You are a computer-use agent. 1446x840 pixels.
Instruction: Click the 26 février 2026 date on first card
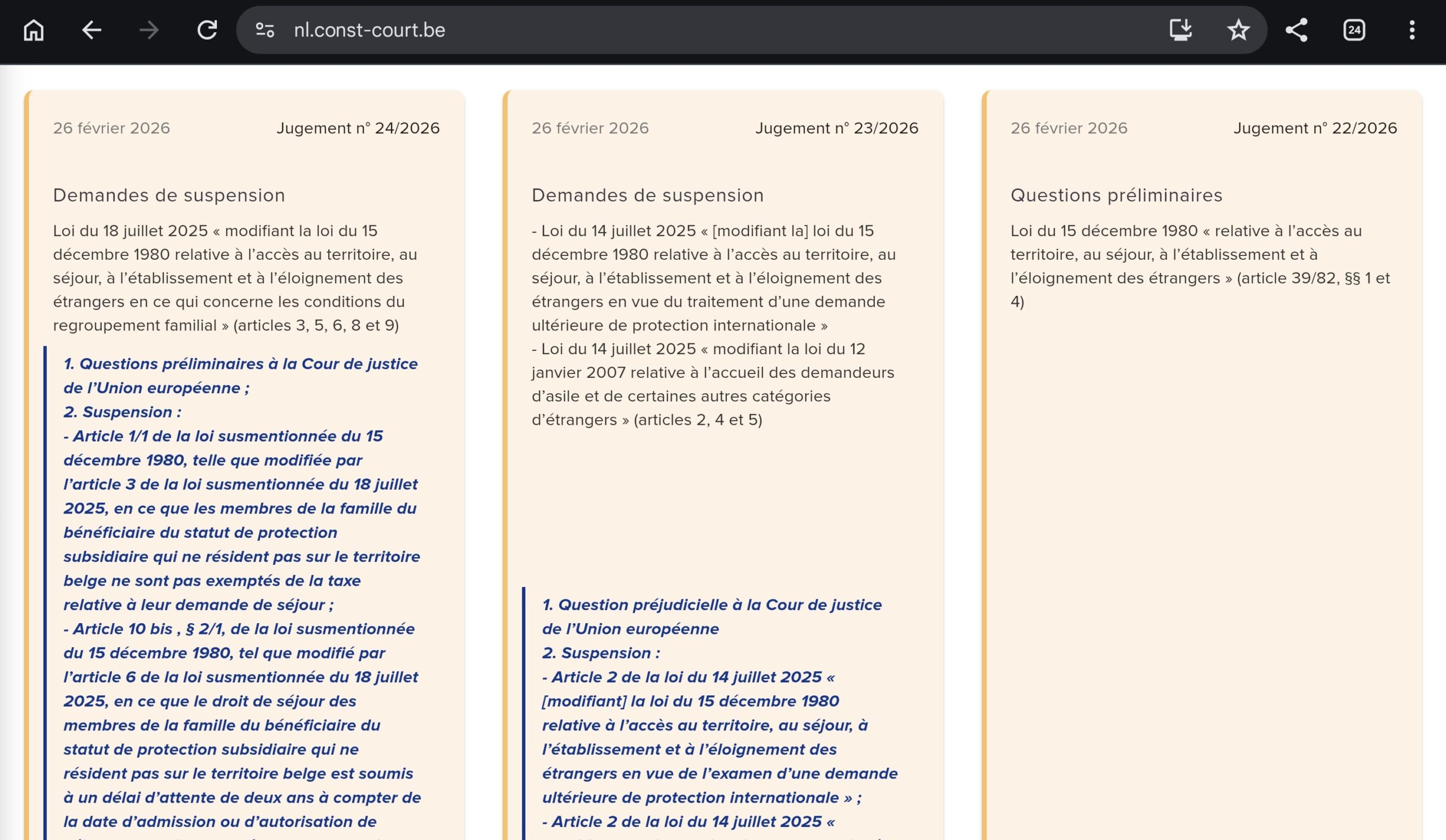pyautogui.click(x=111, y=128)
